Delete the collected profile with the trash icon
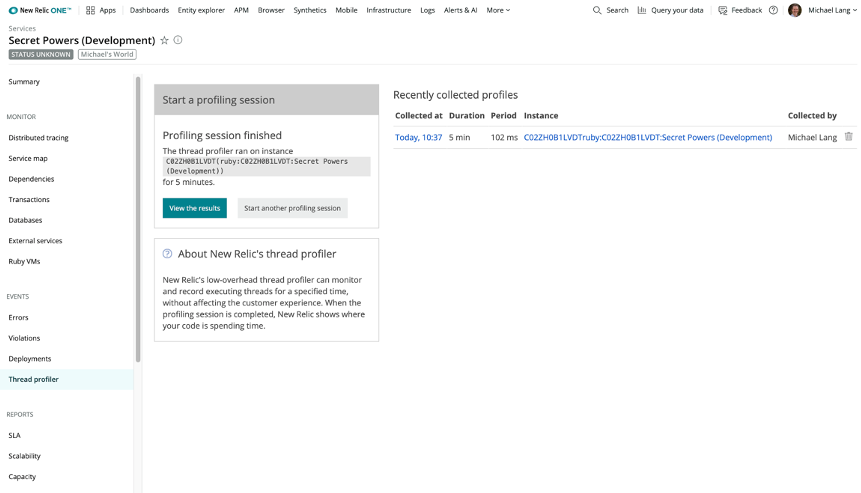The height and width of the screenshot is (493, 861). (848, 137)
